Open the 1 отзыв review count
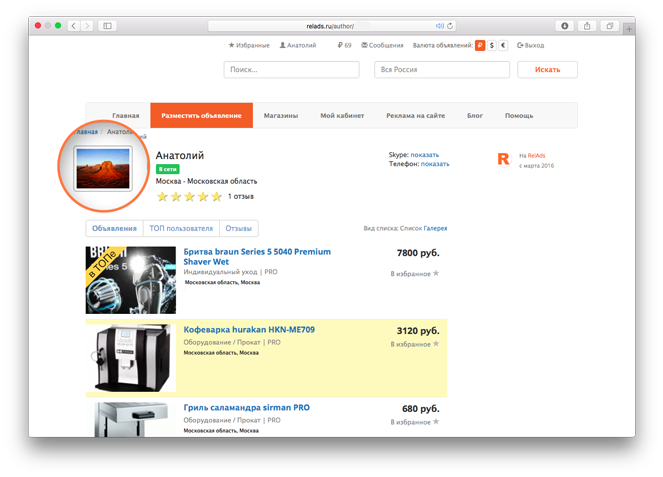663x477 pixels. tap(241, 197)
